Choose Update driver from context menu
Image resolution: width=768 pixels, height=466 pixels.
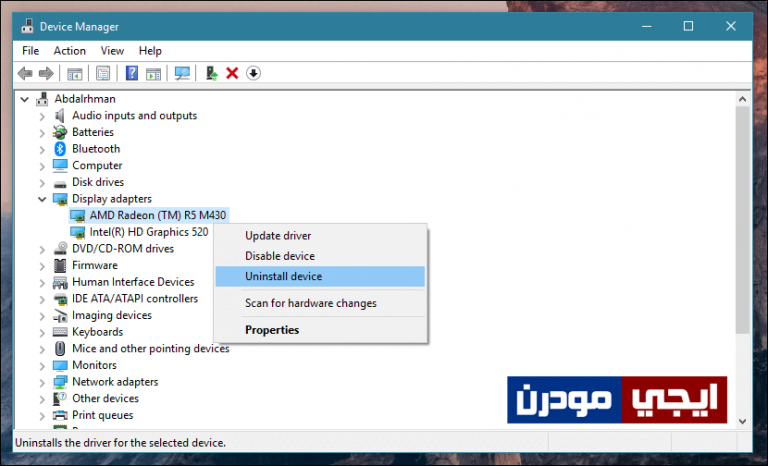click(x=320, y=236)
